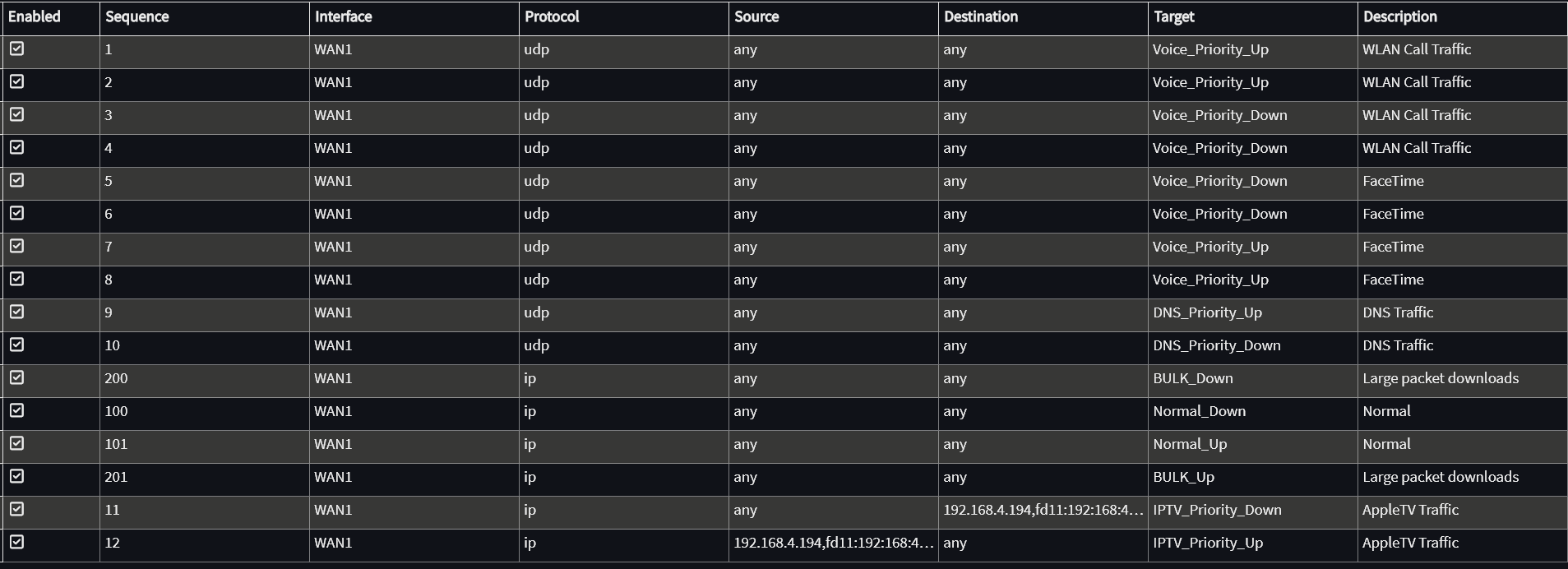Click the Destination column header
Viewport: 1568px width, 569px height.
coord(980,16)
